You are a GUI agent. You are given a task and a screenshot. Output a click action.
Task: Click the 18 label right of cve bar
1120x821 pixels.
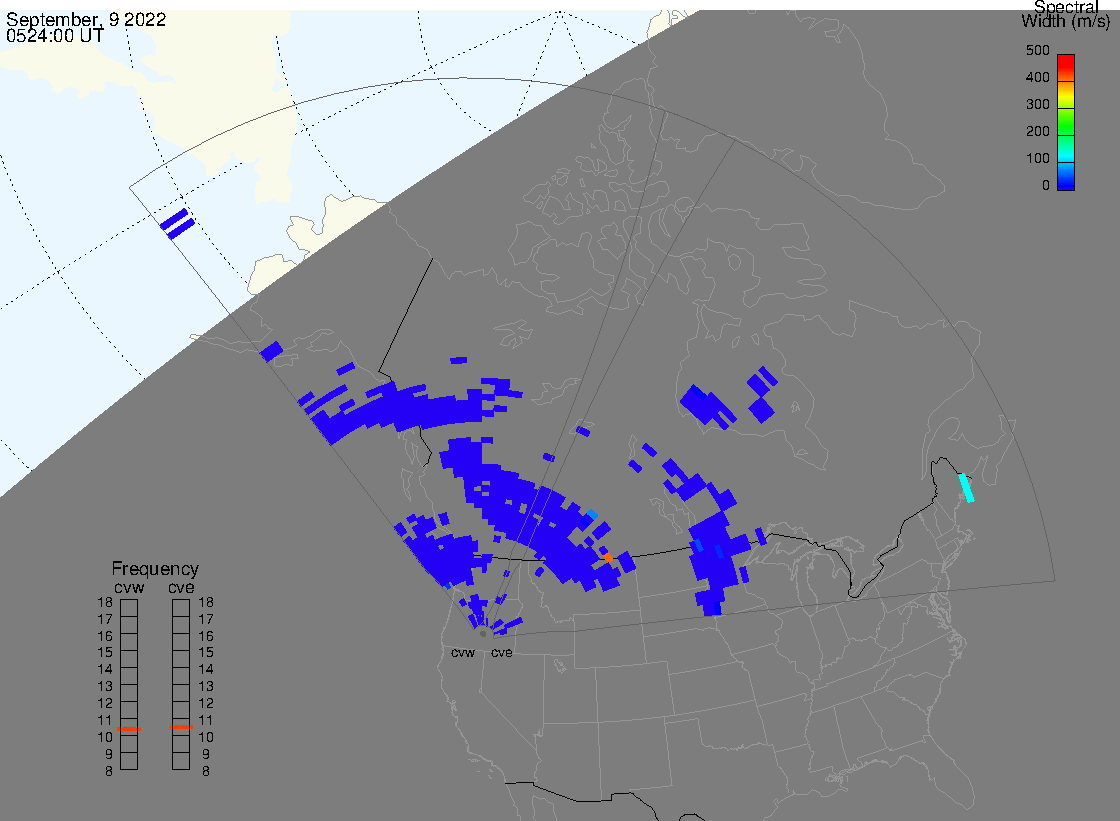click(206, 602)
